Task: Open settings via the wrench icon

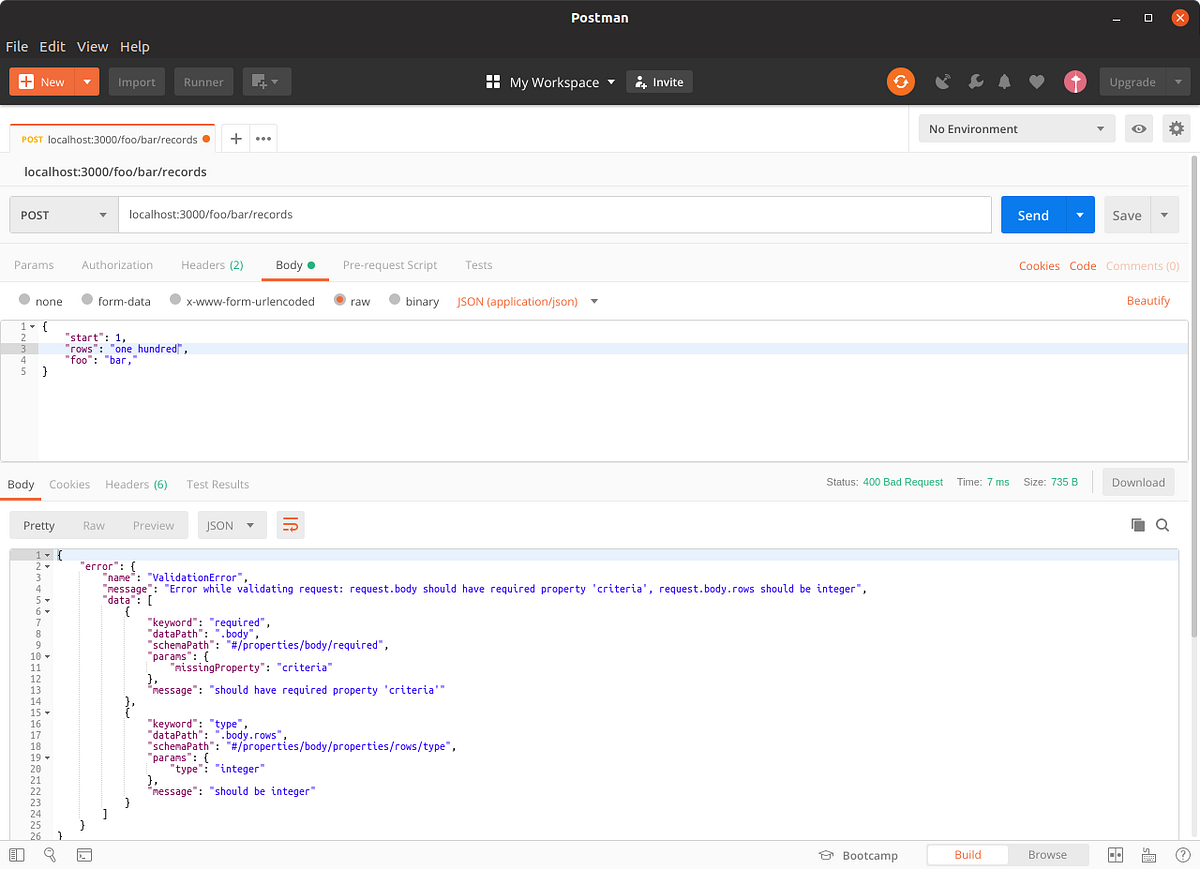Action: 974,82
